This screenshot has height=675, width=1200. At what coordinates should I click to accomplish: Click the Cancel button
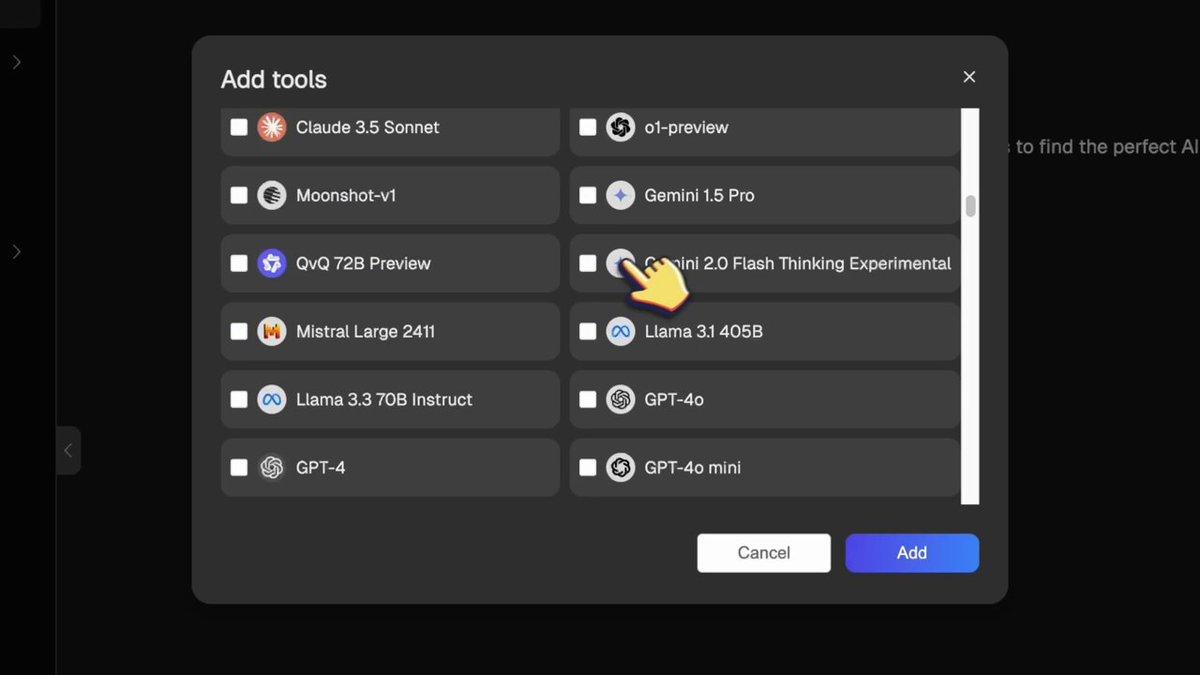(764, 553)
